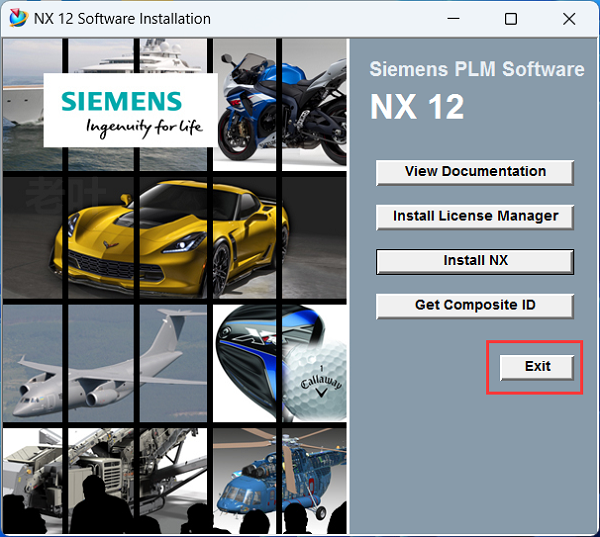Click the gray cargo airplane image
The height and width of the screenshot is (537, 600).
pyautogui.click(x=105, y=362)
